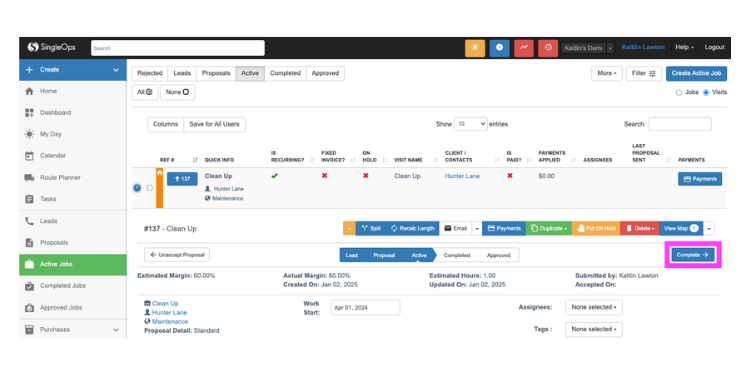750x375 pixels.
Task: Go to Home in the sidebar
Action: point(73,91)
